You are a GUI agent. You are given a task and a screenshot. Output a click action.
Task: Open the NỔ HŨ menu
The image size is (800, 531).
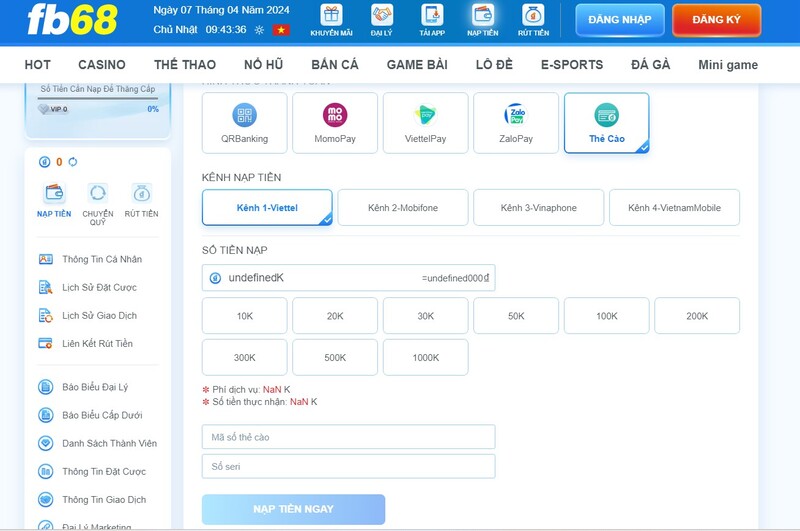pos(263,65)
